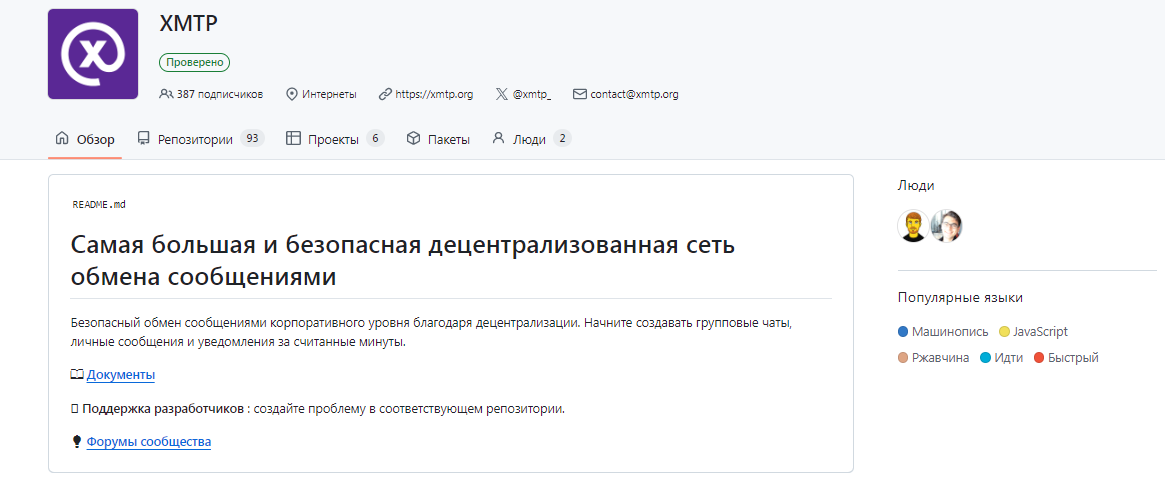
Task: Filter repositories by Быстрый language
Action: click(x=1073, y=358)
